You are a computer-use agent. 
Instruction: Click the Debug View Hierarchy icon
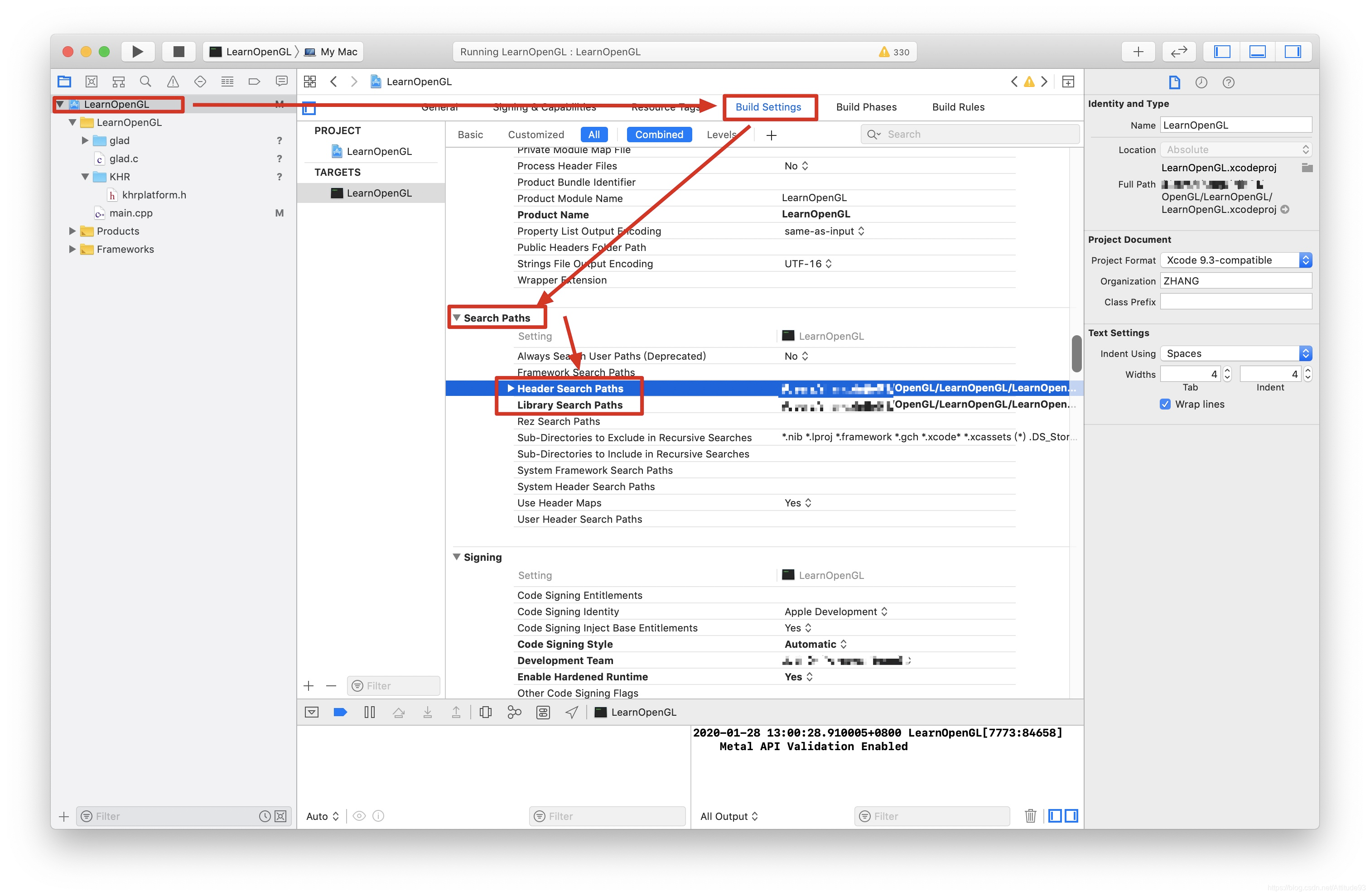485,713
